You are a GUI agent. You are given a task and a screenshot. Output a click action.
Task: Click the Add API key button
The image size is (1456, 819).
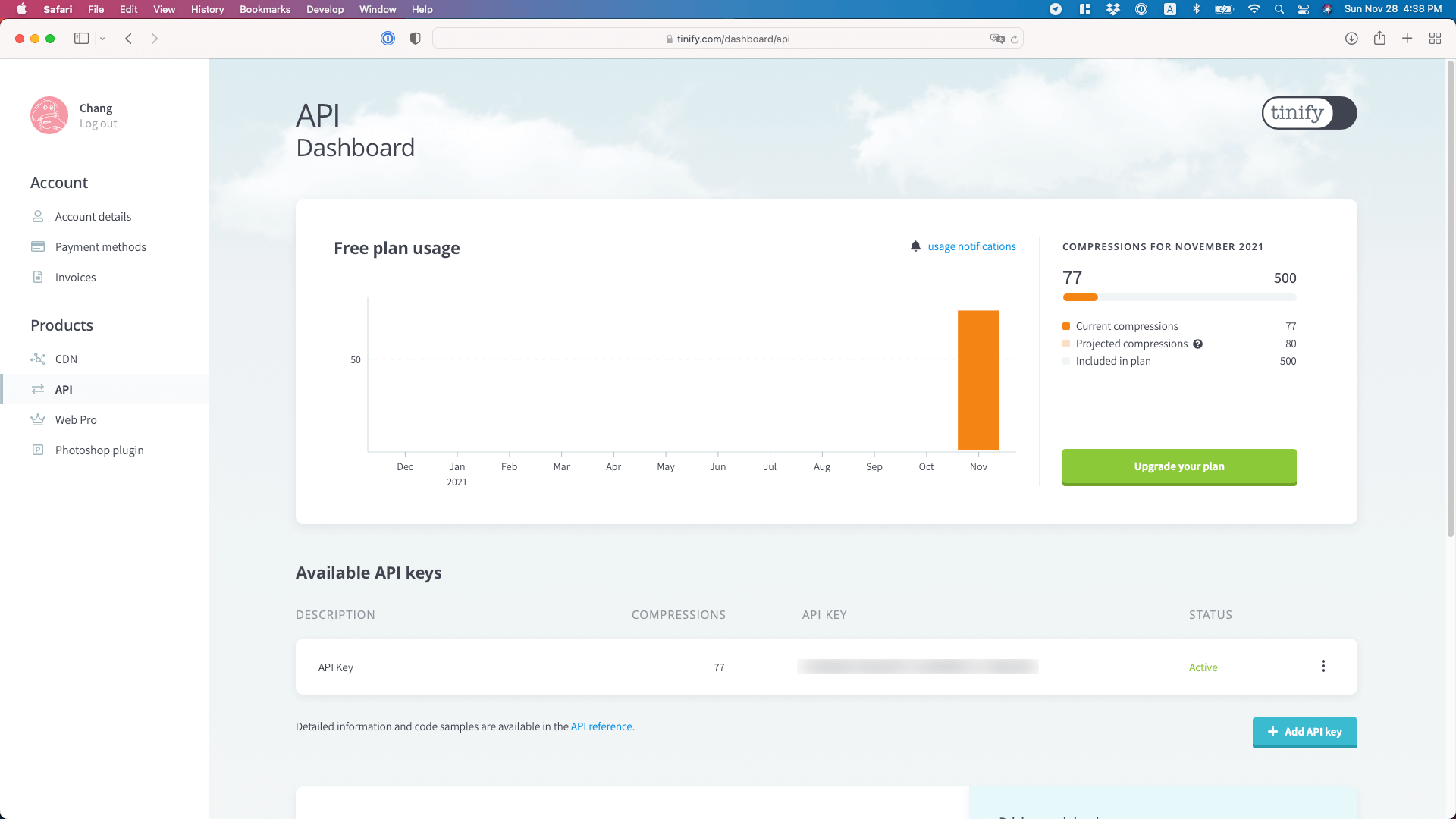click(x=1305, y=732)
